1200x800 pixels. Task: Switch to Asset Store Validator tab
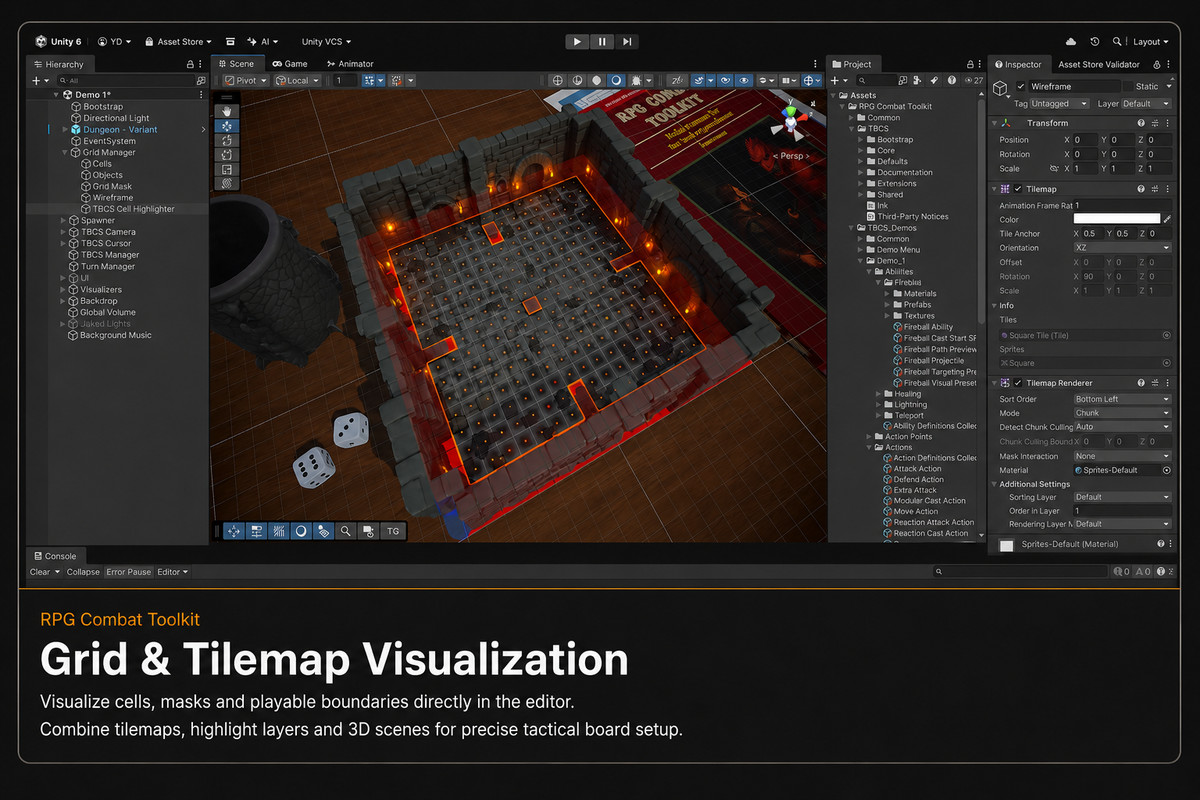tap(1098, 64)
